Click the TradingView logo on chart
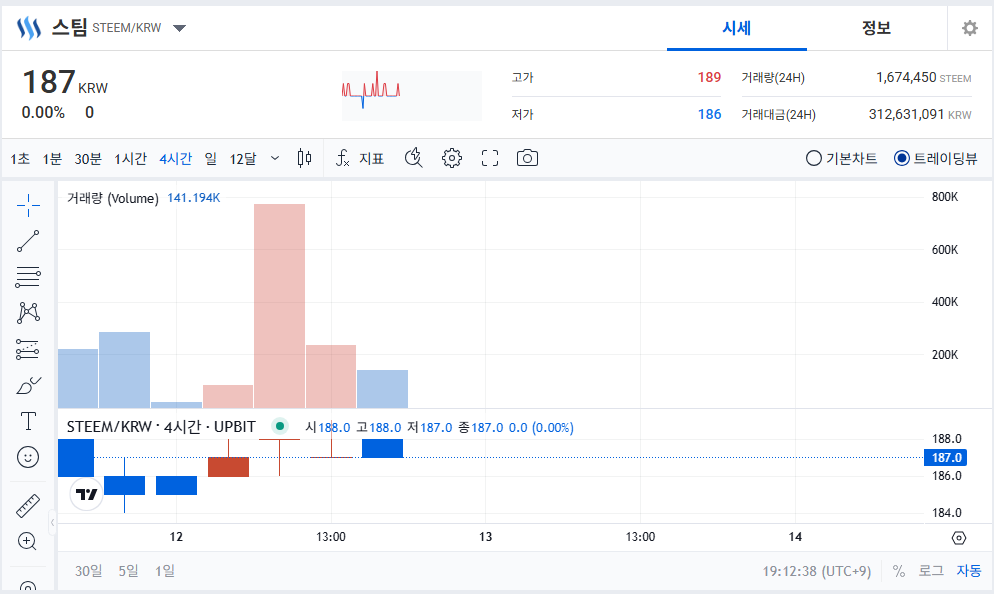This screenshot has height=594, width=994. (87, 494)
